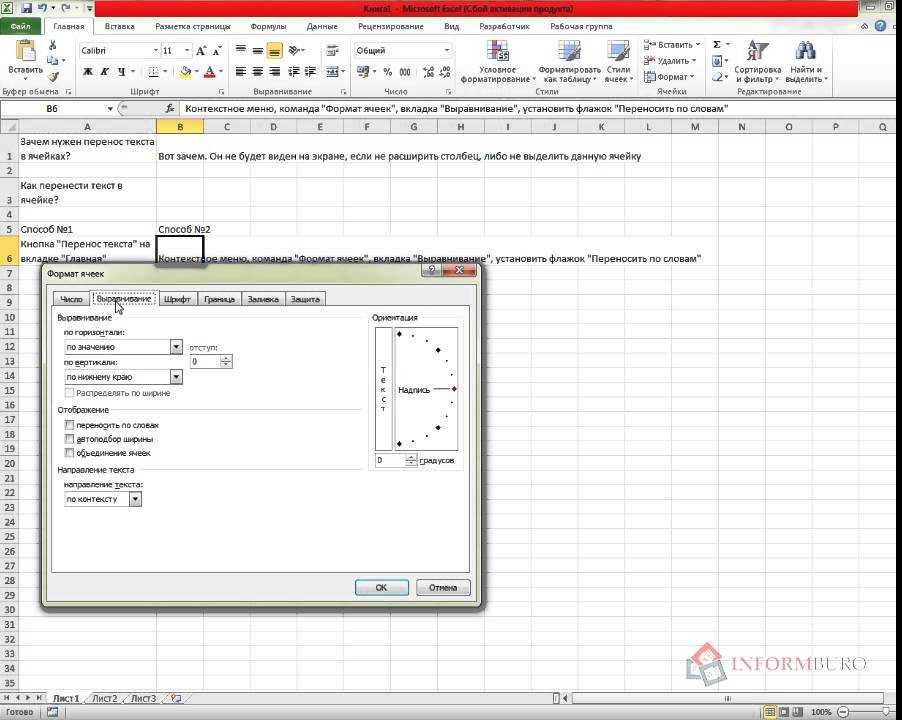Toggle bold (Ж) formatting
Screen dimensions: 902x720
(x=87, y=72)
